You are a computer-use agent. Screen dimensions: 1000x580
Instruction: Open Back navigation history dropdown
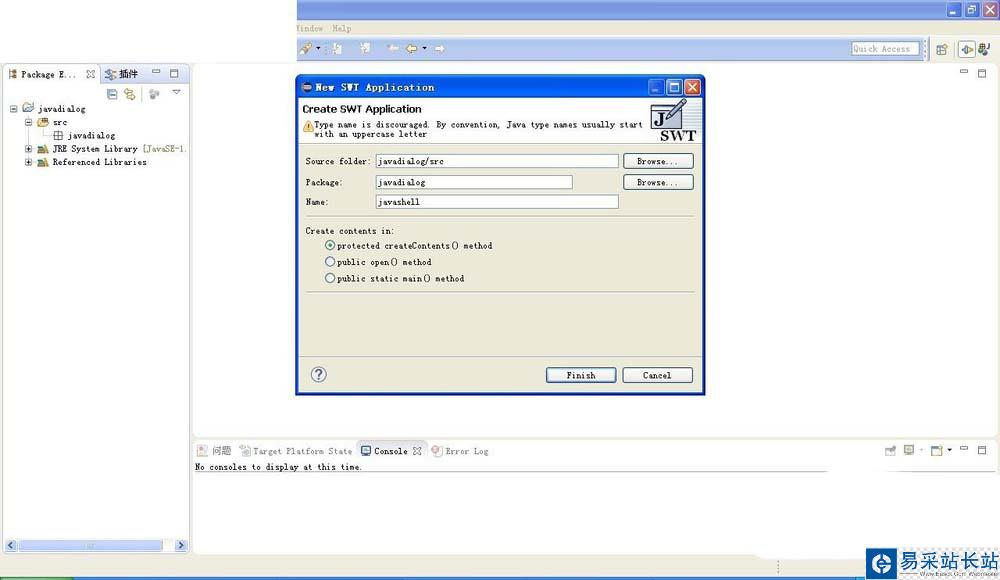(x=424, y=48)
